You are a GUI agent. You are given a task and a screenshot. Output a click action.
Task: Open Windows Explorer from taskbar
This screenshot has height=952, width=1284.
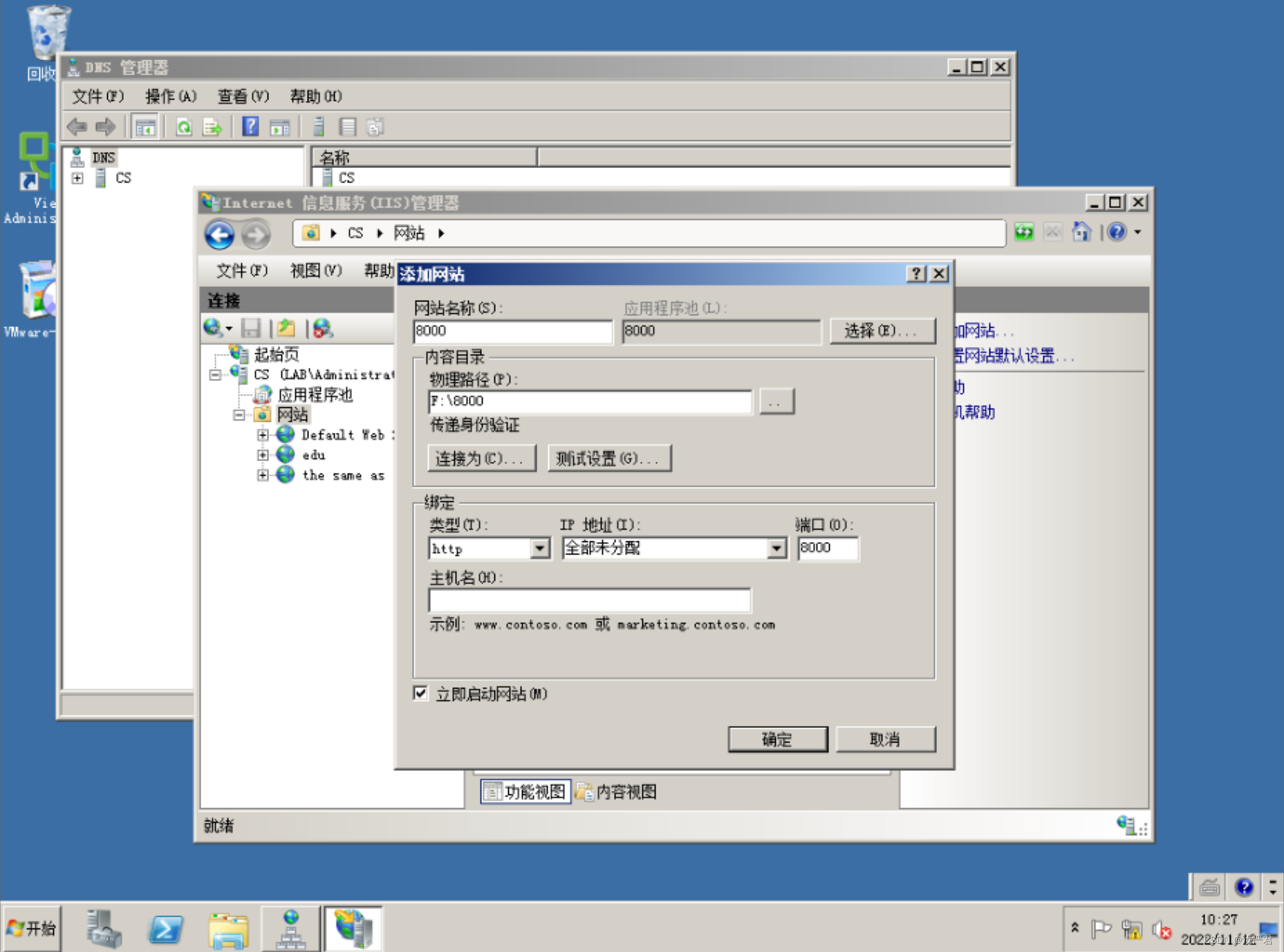228,930
